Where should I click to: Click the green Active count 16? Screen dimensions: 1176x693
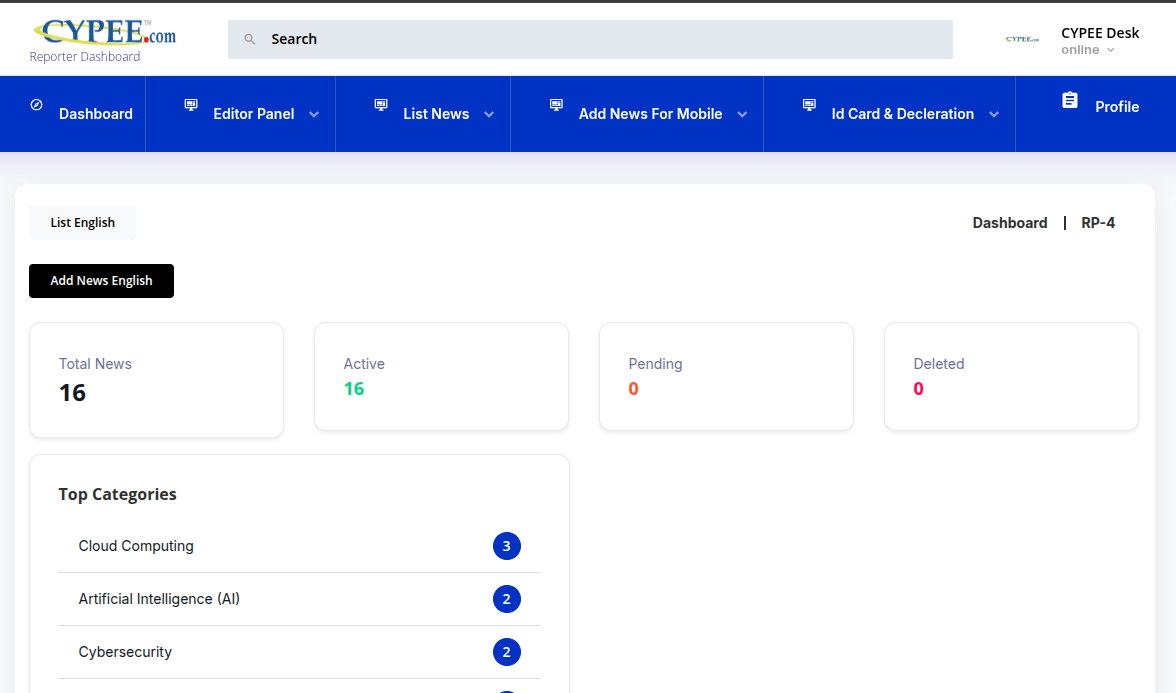click(354, 389)
